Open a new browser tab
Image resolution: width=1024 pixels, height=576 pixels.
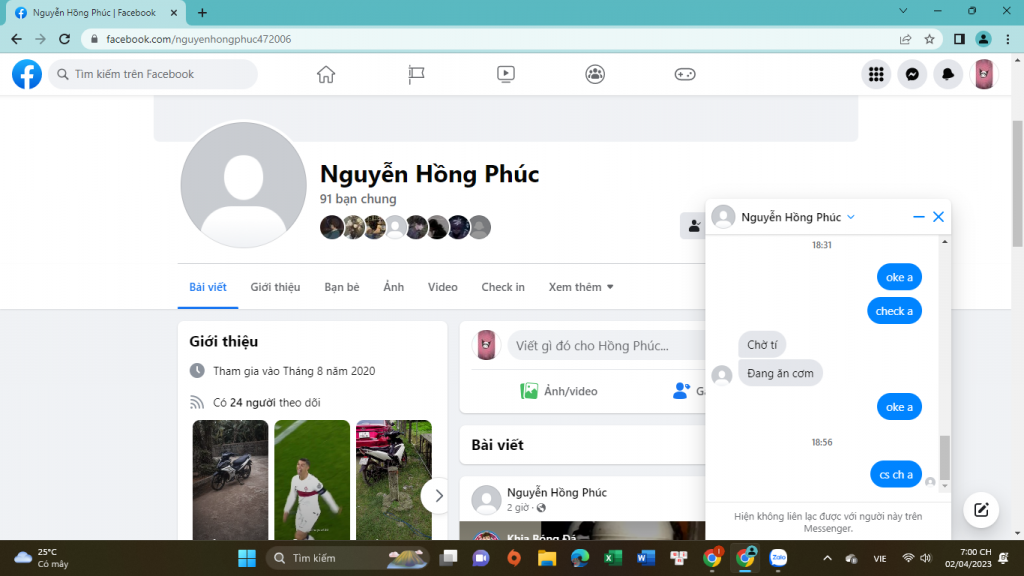tap(202, 12)
